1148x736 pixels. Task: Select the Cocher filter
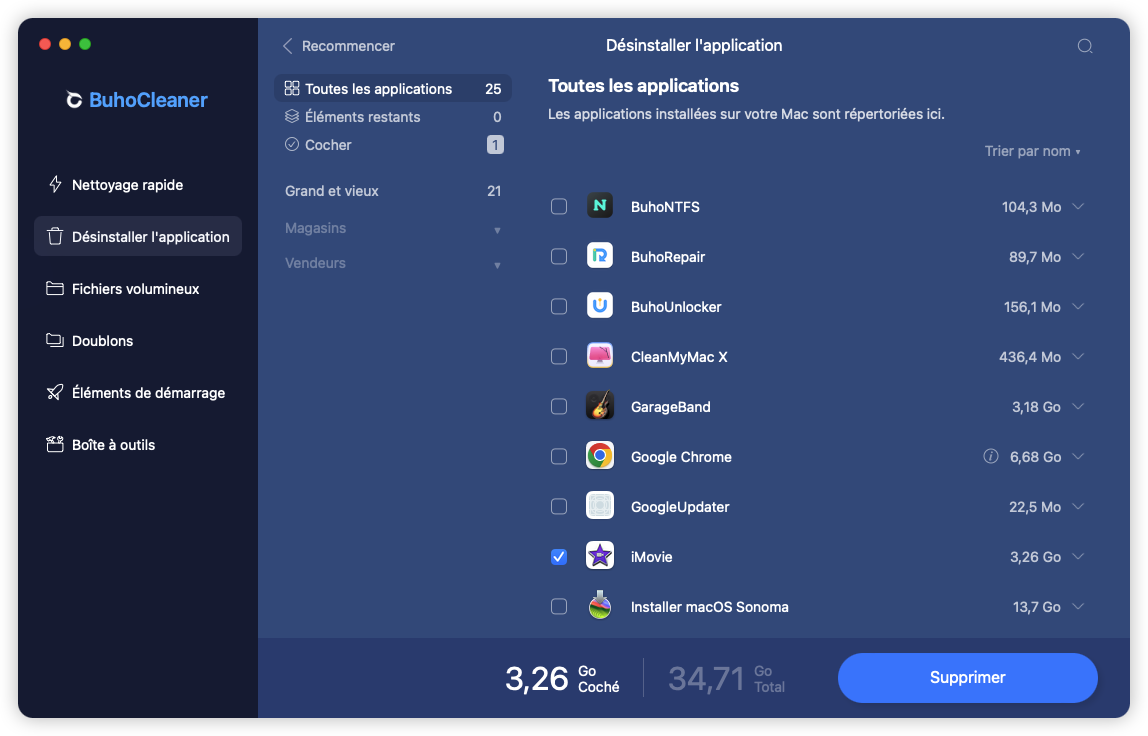pyautogui.click(x=393, y=144)
